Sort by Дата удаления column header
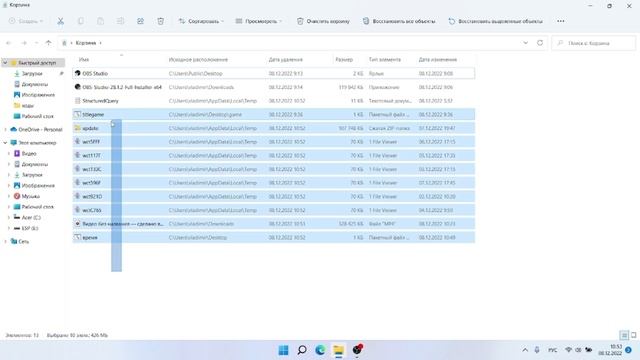The image size is (640, 360). point(286,60)
